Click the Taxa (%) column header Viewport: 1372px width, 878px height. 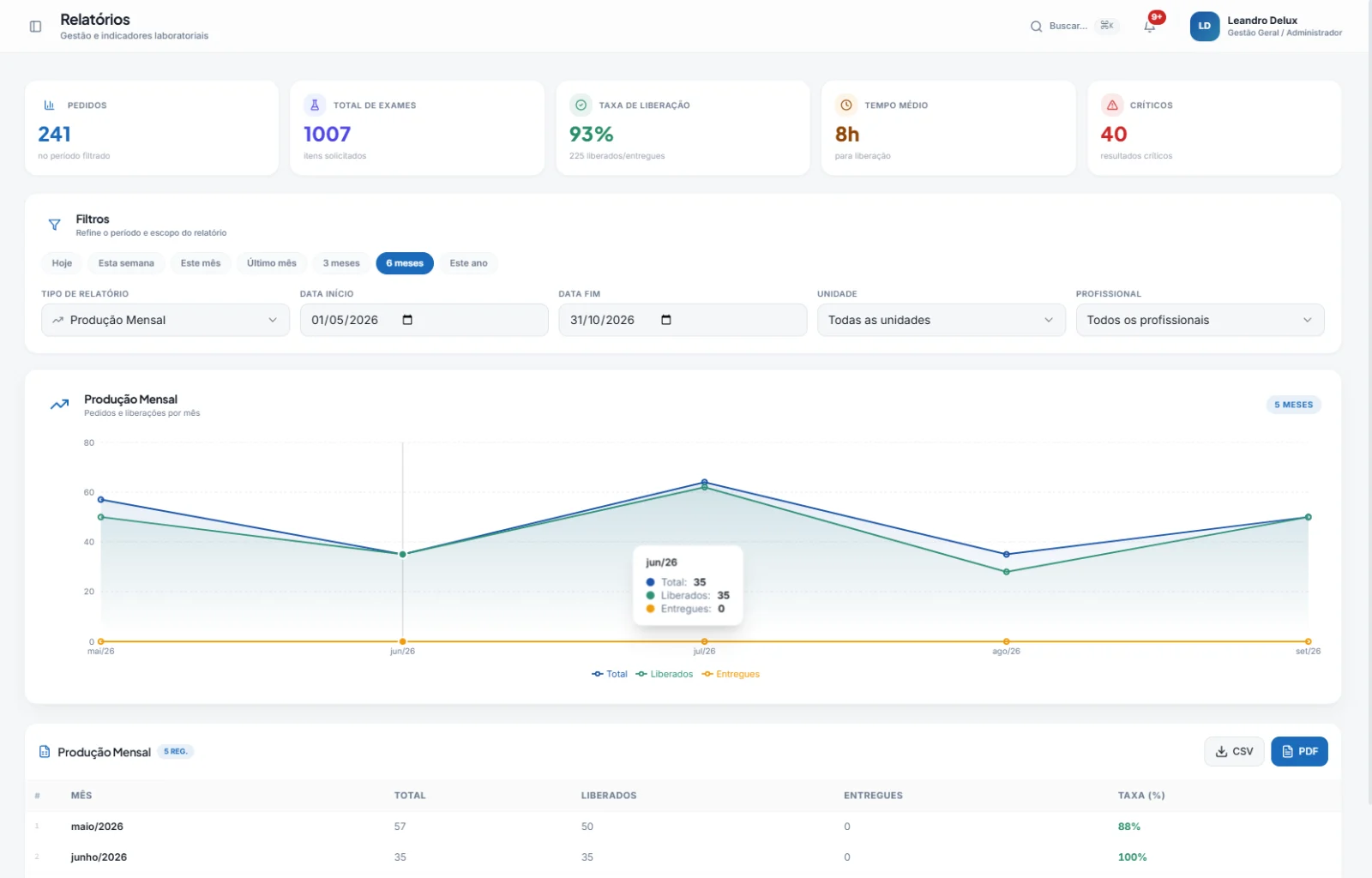pyautogui.click(x=1141, y=796)
